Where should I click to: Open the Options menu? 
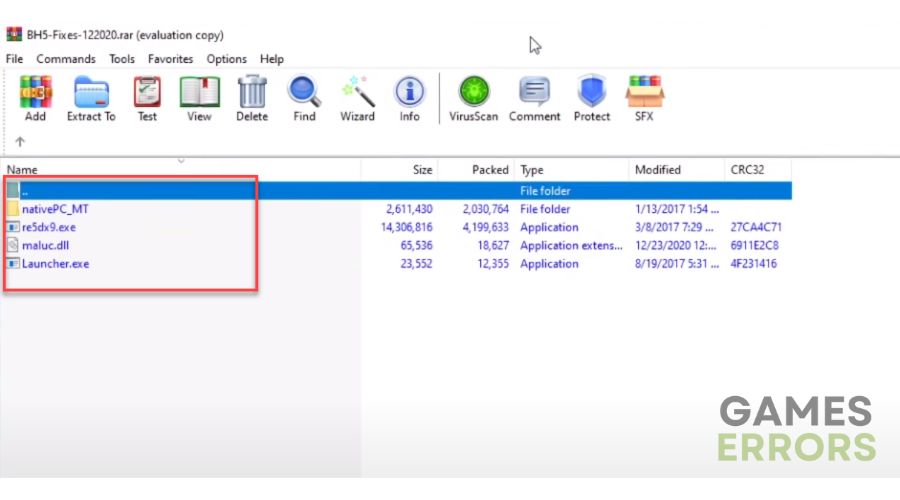pos(227,59)
